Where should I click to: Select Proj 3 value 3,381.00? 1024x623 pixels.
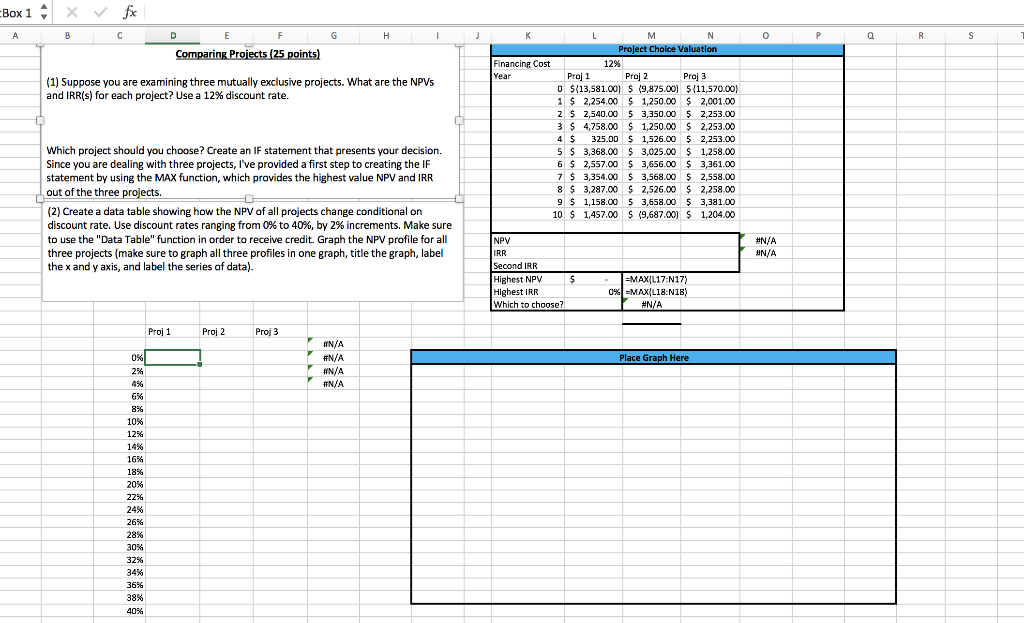click(x=710, y=202)
